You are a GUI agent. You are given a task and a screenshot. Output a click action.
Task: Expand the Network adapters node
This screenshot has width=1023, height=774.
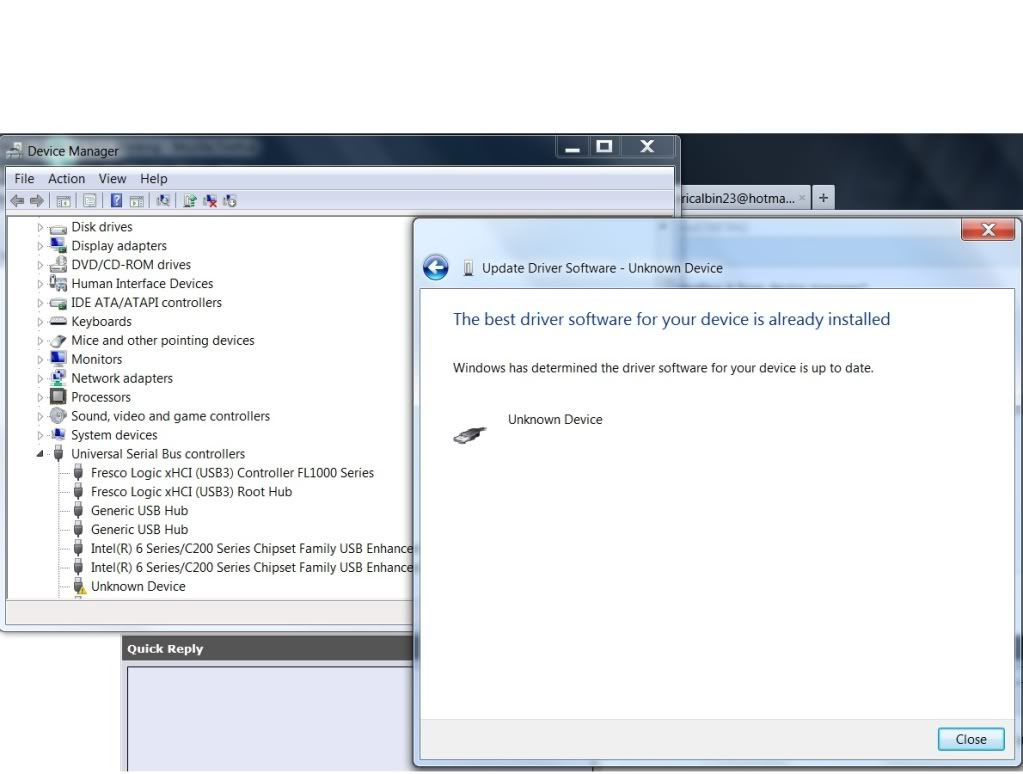(40, 379)
